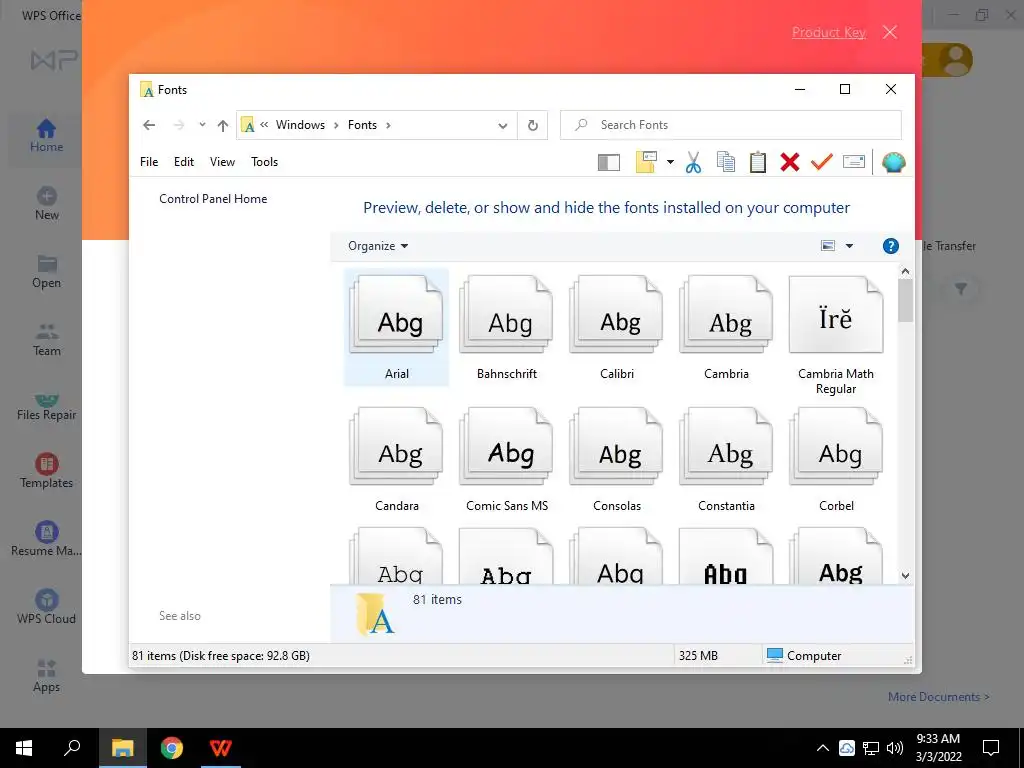
Task: Open Files Repair in WPS sidebar
Action: coord(46,406)
